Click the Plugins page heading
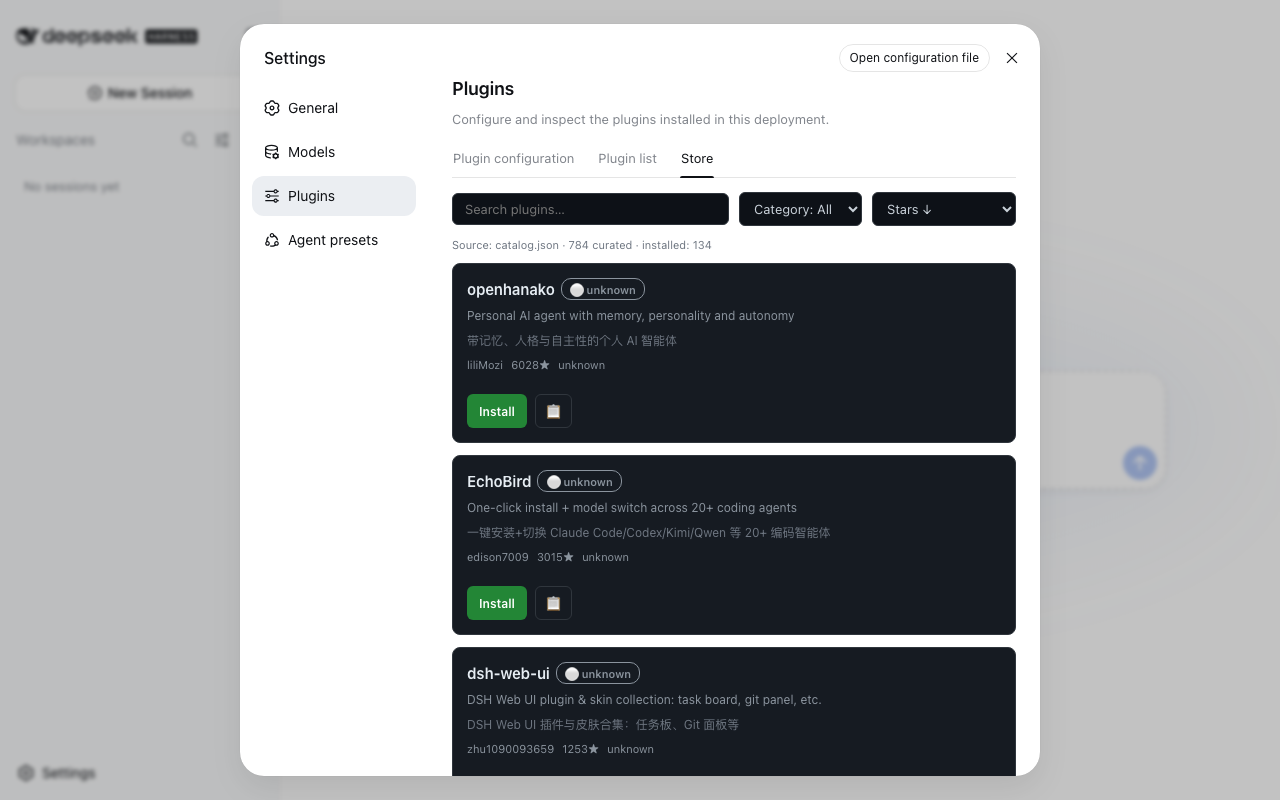1280x800 pixels. [x=483, y=89]
